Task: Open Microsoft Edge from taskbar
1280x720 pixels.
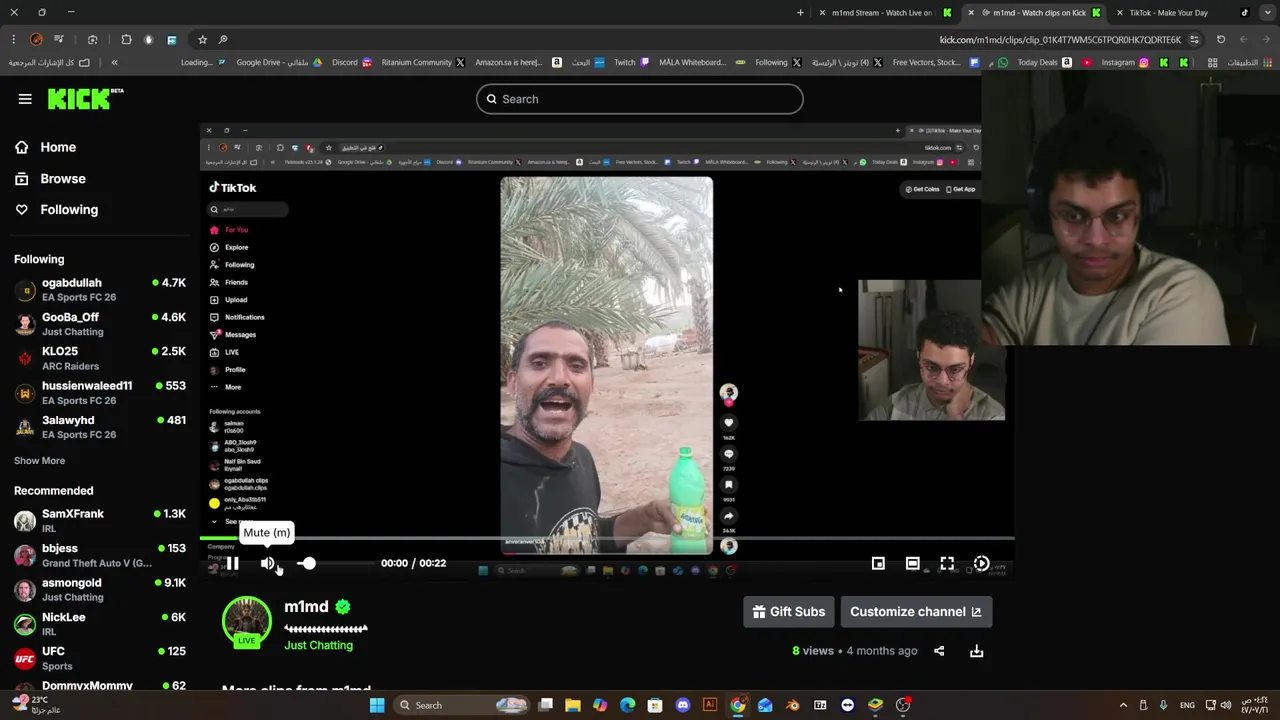Action: pos(627,705)
